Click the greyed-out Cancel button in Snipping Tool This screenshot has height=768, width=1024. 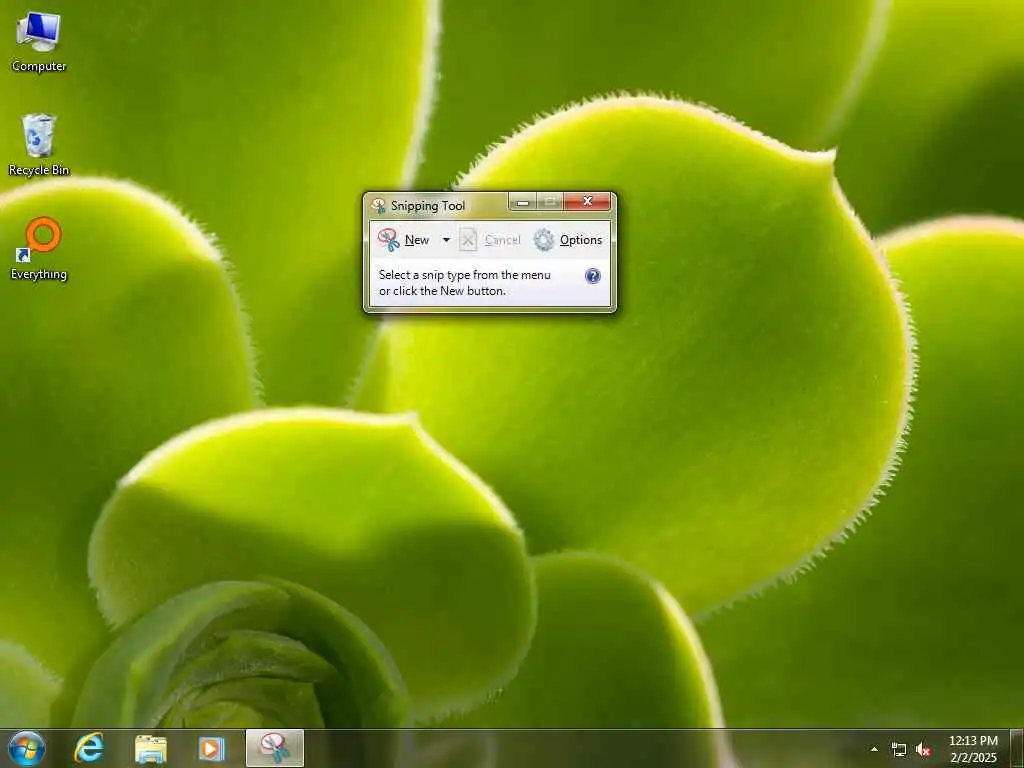coord(490,240)
